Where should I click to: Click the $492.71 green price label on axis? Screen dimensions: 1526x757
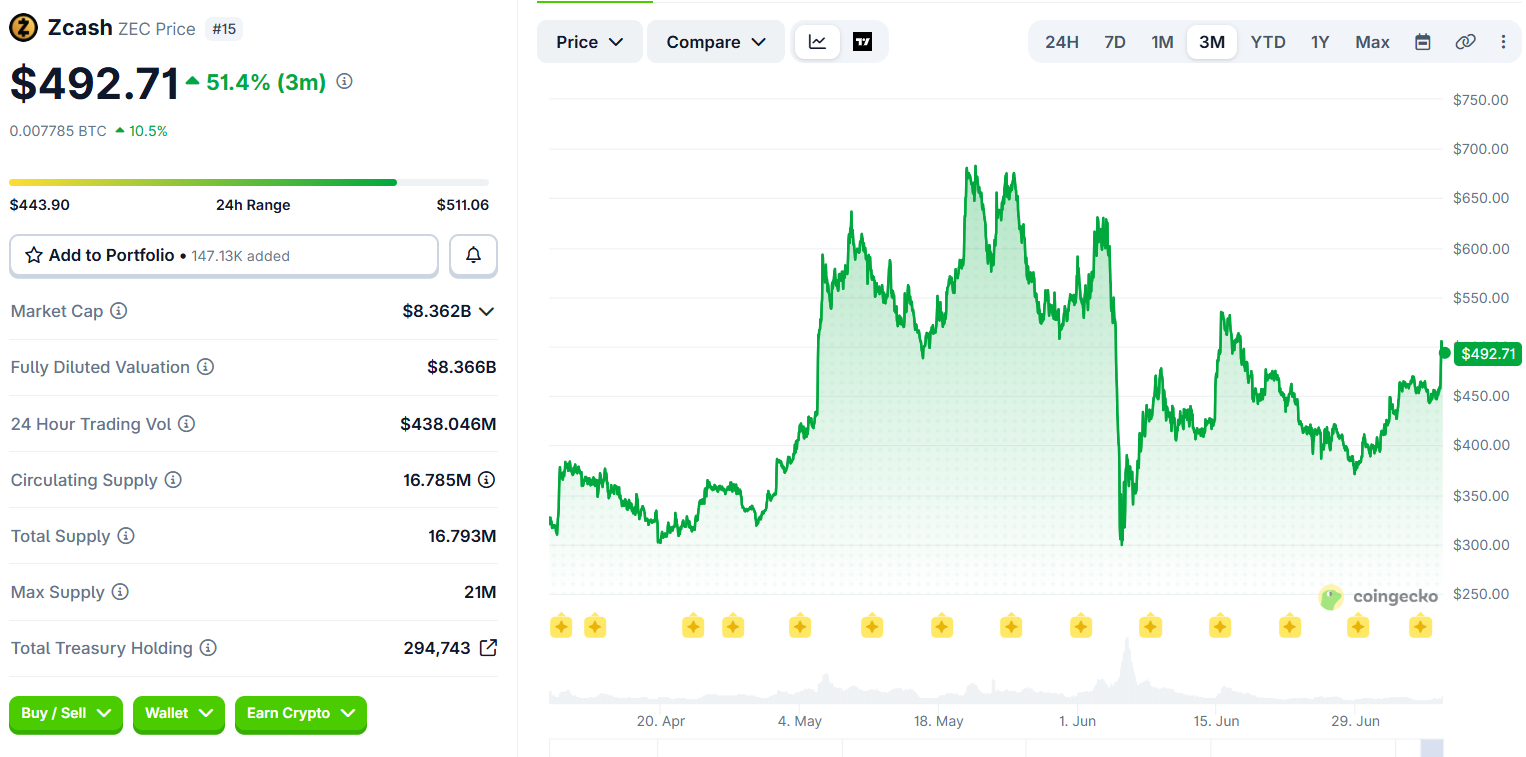(x=1487, y=353)
